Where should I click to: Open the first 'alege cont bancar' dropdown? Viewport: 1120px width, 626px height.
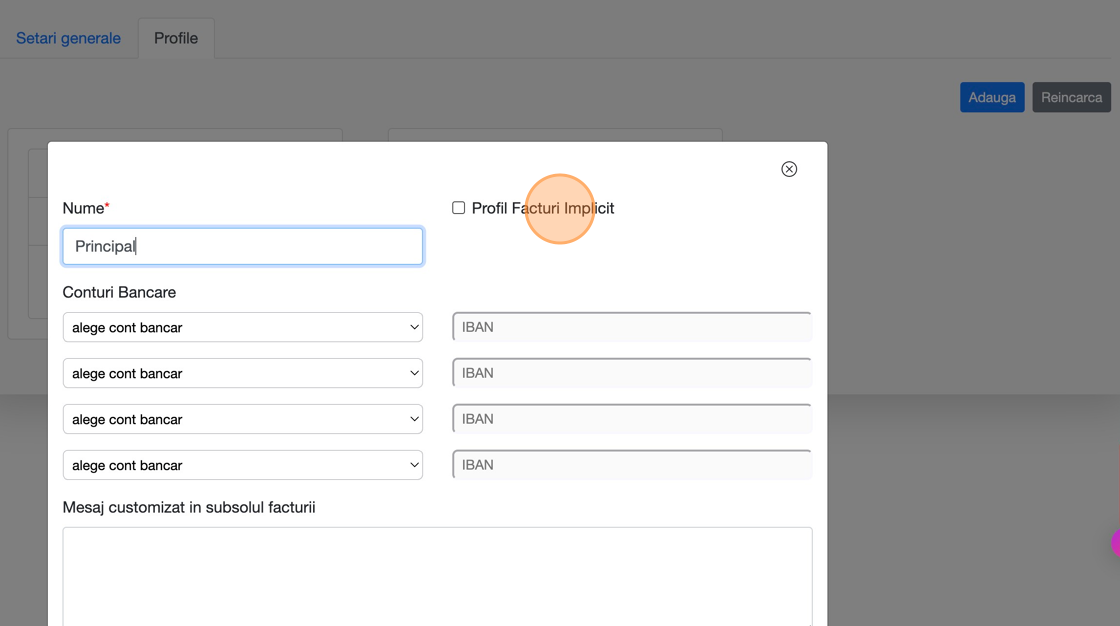click(243, 327)
